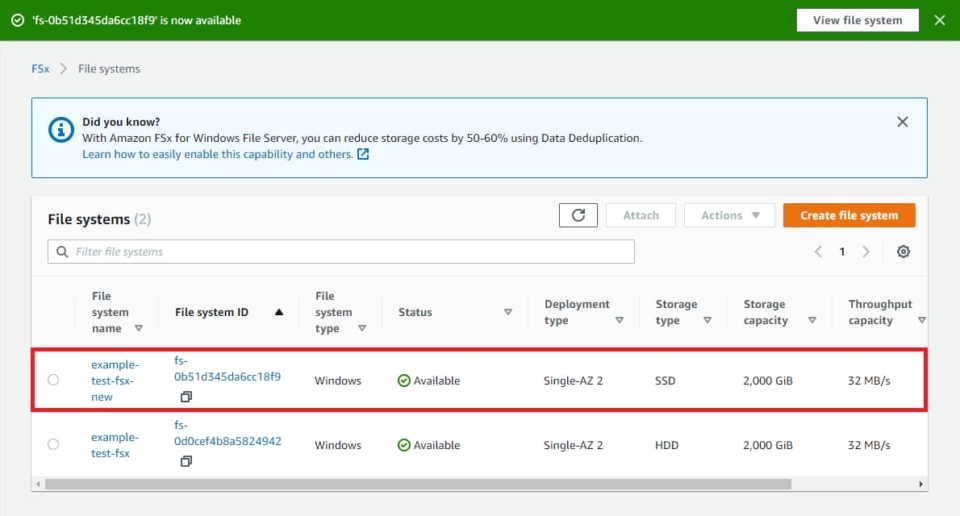Copy file system ID fs-0d0cef4b8a5824942
960x516 pixels.
[x=186, y=461]
